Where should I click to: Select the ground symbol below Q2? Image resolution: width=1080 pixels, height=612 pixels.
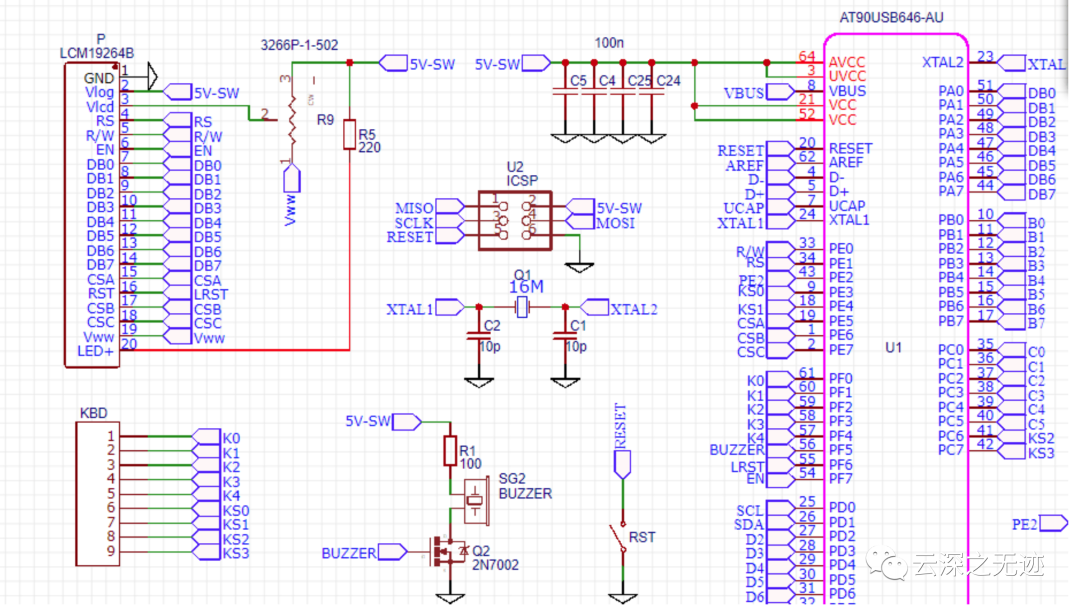point(449,597)
